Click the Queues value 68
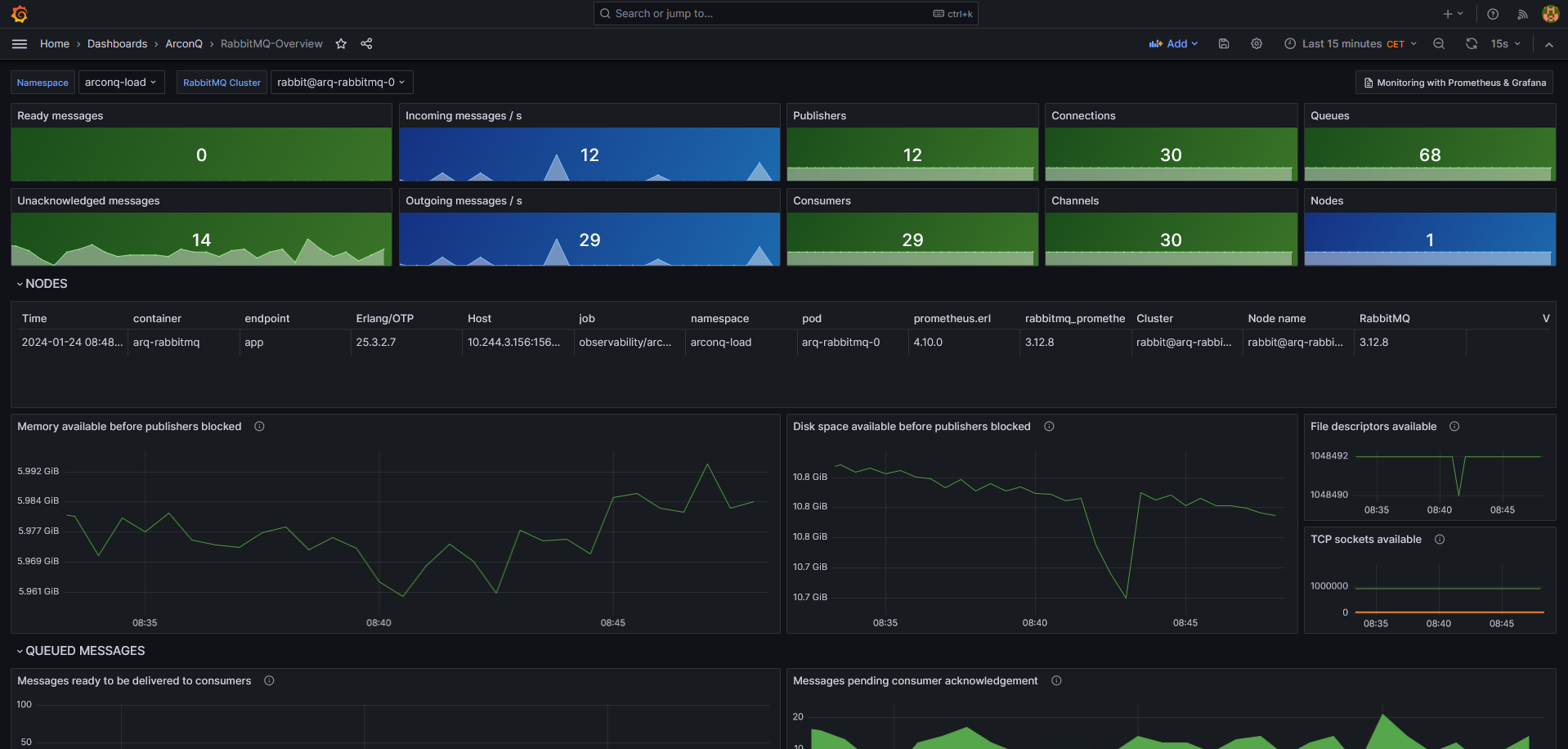Image resolution: width=1568 pixels, height=749 pixels. point(1430,155)
